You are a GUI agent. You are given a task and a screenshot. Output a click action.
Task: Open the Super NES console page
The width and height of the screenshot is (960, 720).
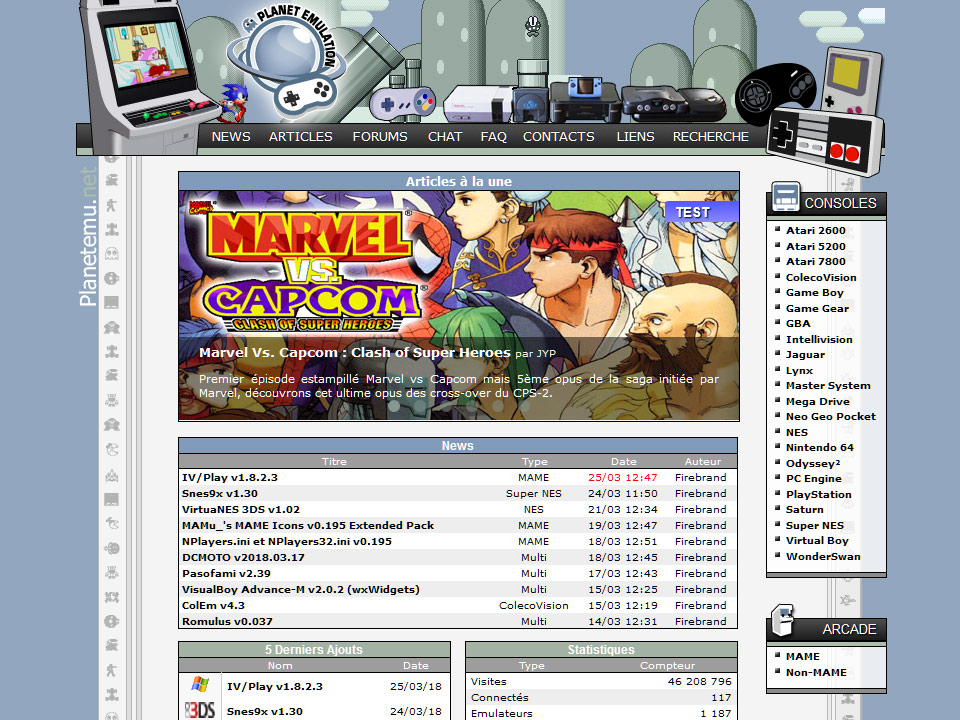(814, 525)
